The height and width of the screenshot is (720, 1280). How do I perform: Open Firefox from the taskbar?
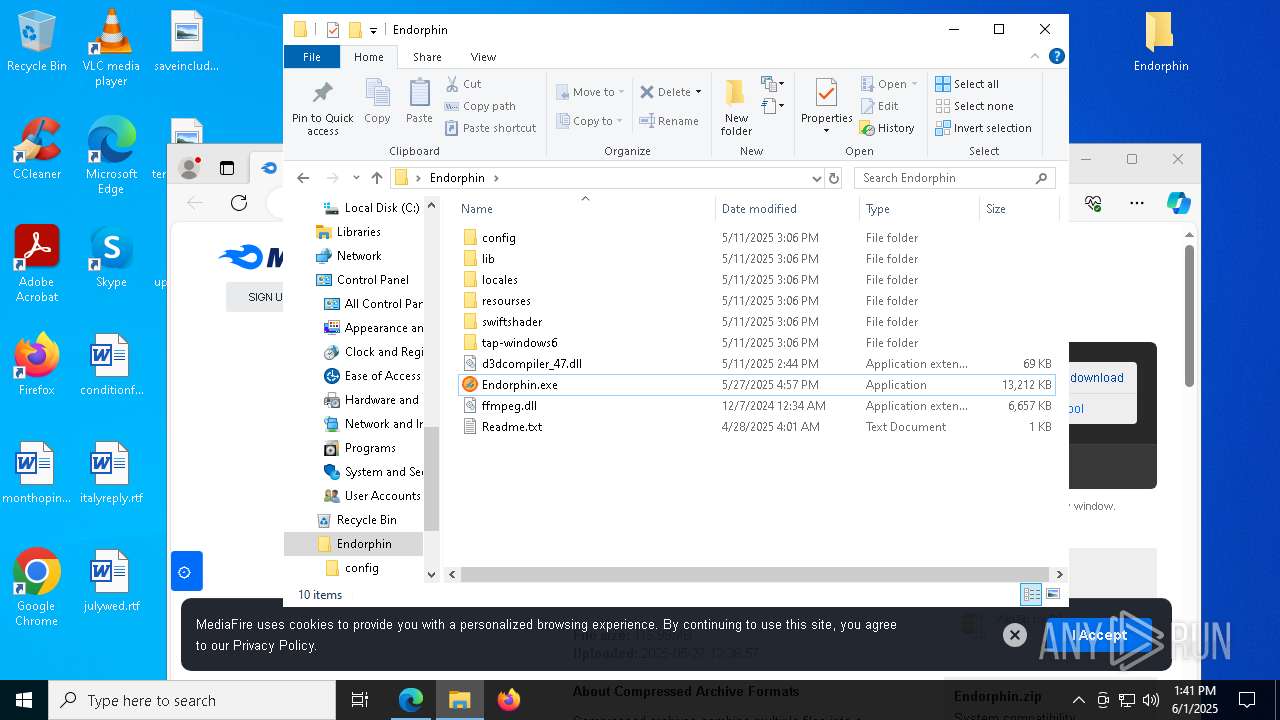(x=509, y=700)
